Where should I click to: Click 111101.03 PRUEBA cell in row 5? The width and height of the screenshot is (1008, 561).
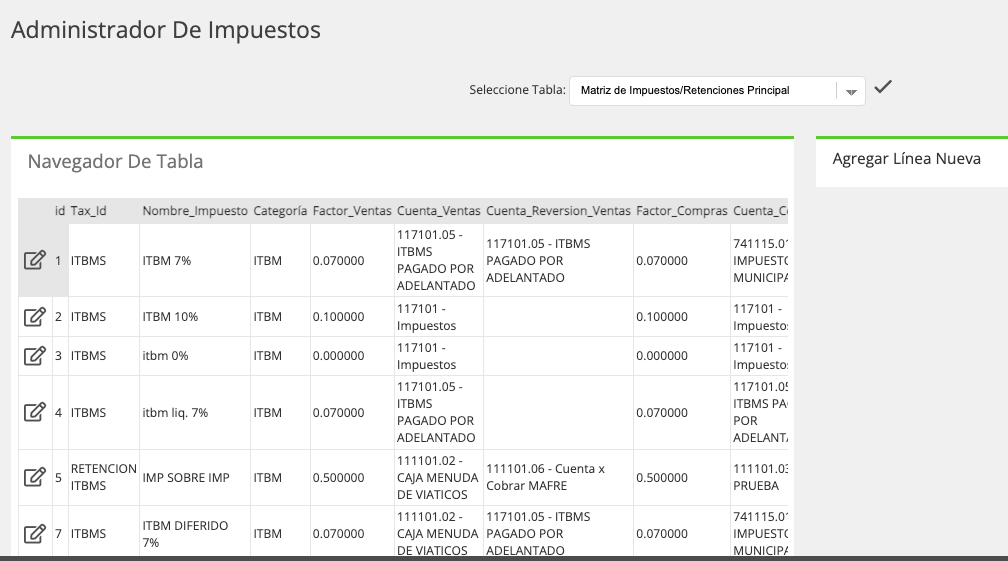click(759, 477)
